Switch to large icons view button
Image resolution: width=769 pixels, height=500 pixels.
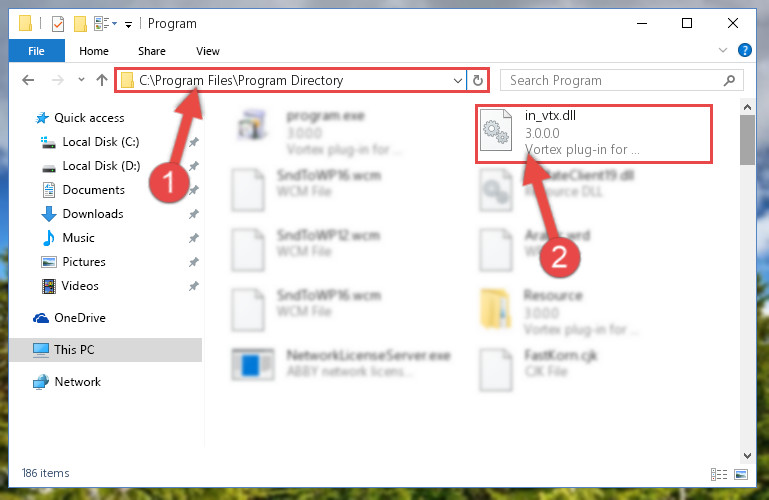point(741,474)
